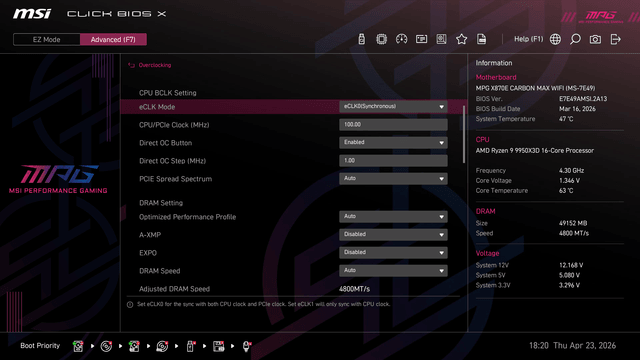Screen dimensions: 640x360
Task: Open the A-XMP dropdown
Action: tap(393, 234)
